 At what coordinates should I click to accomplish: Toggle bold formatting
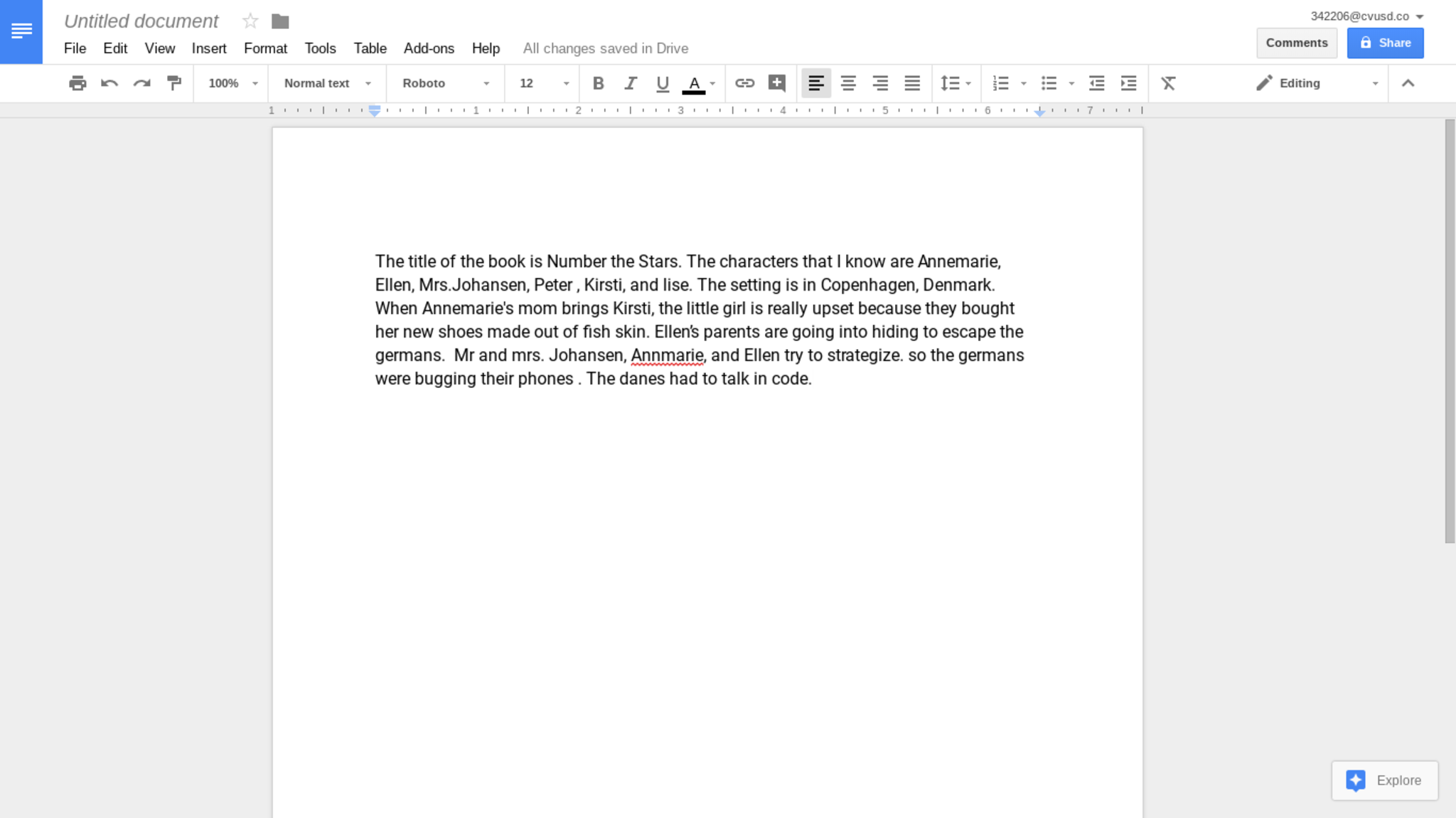(x=598, y=83)
